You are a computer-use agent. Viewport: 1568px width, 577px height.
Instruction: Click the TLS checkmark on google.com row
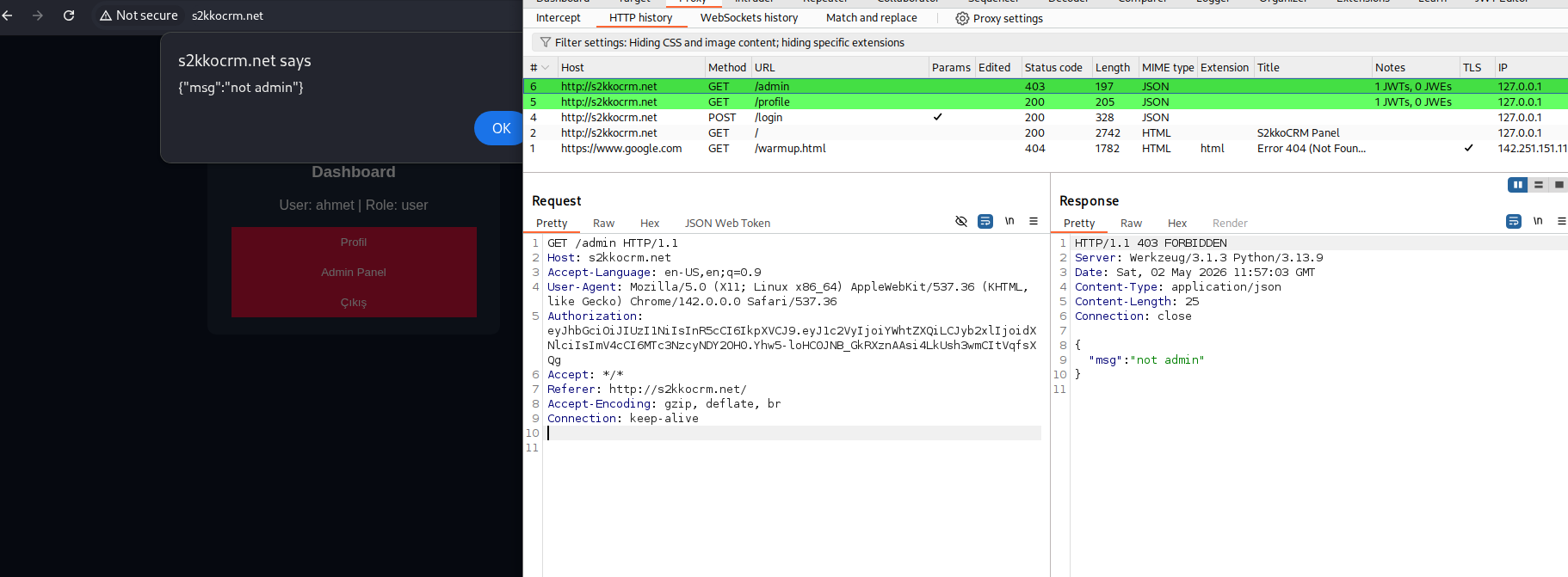1469,148
